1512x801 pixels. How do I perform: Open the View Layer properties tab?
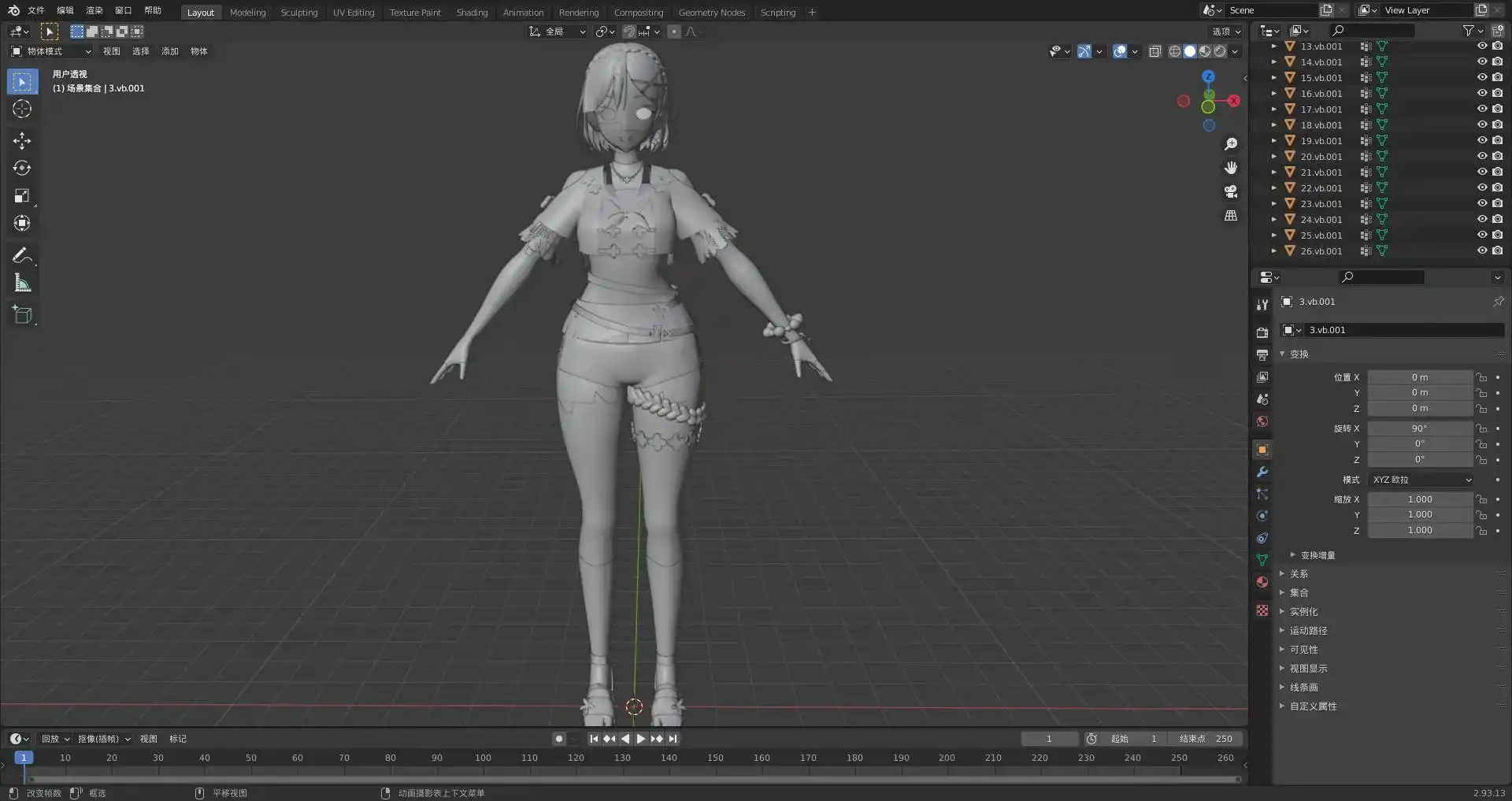[1262, 377]
